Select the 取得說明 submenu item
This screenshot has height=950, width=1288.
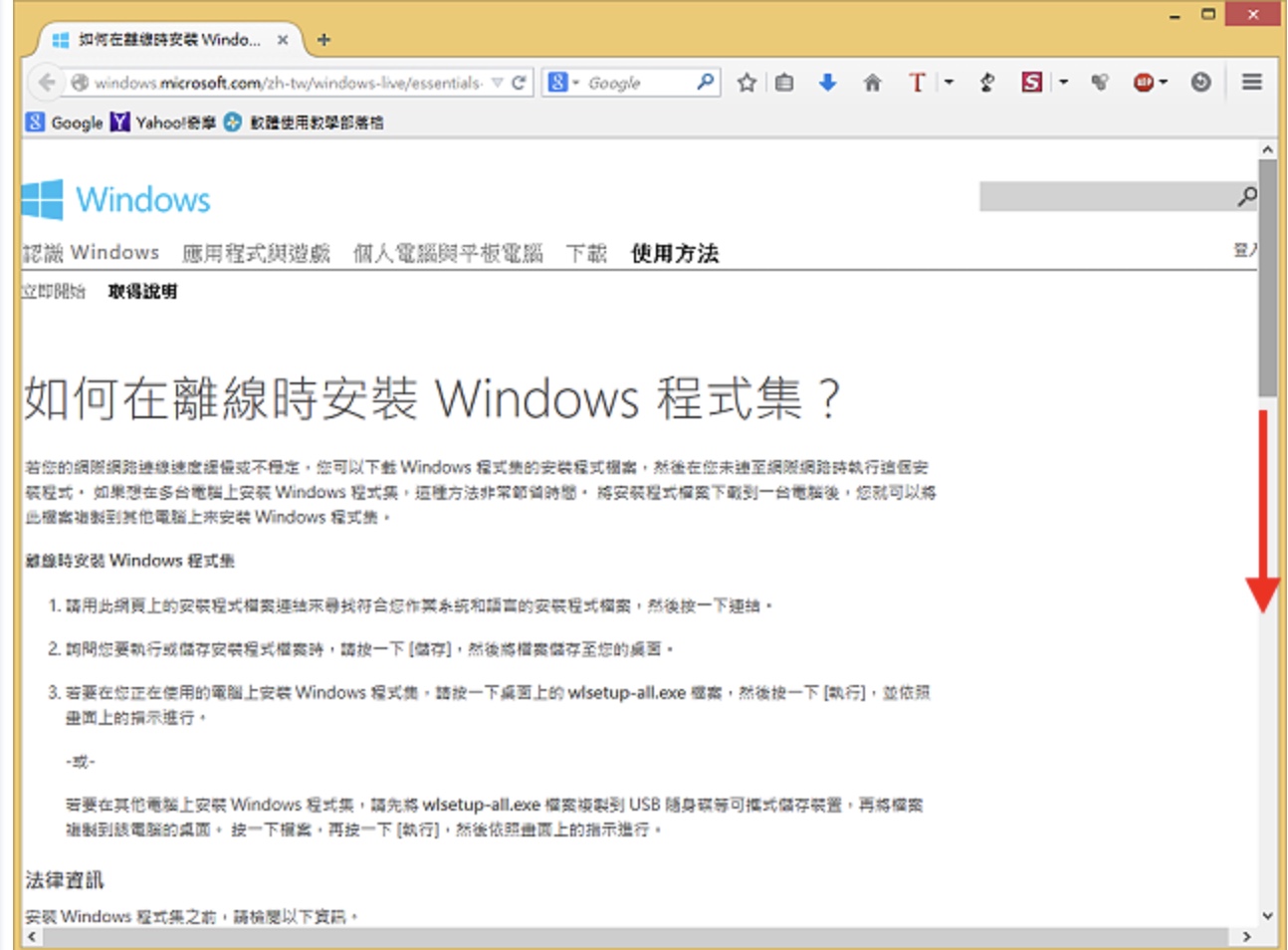(x=142, y=292)
